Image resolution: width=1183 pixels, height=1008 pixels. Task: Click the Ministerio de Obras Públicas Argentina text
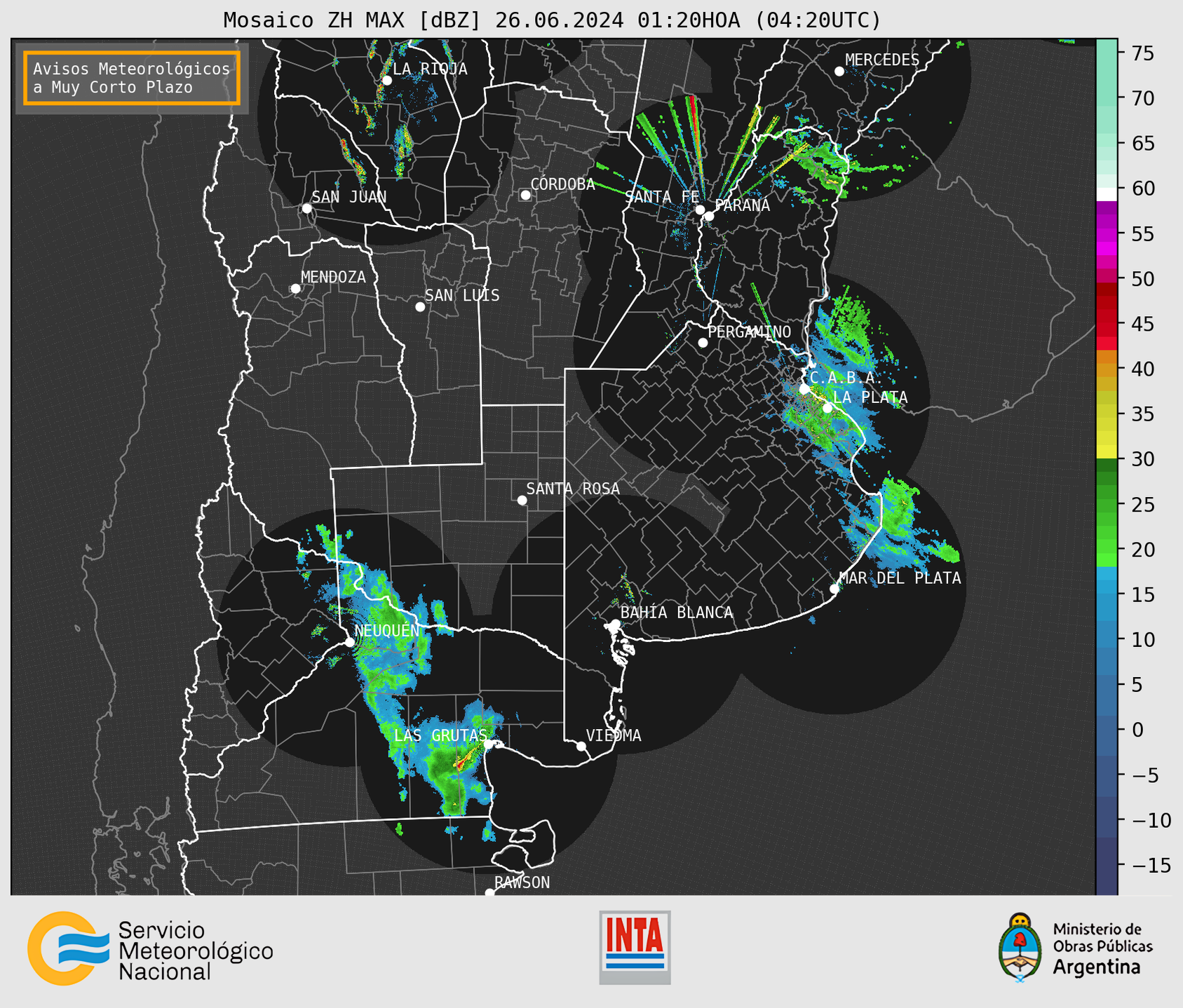[1102, 948]
